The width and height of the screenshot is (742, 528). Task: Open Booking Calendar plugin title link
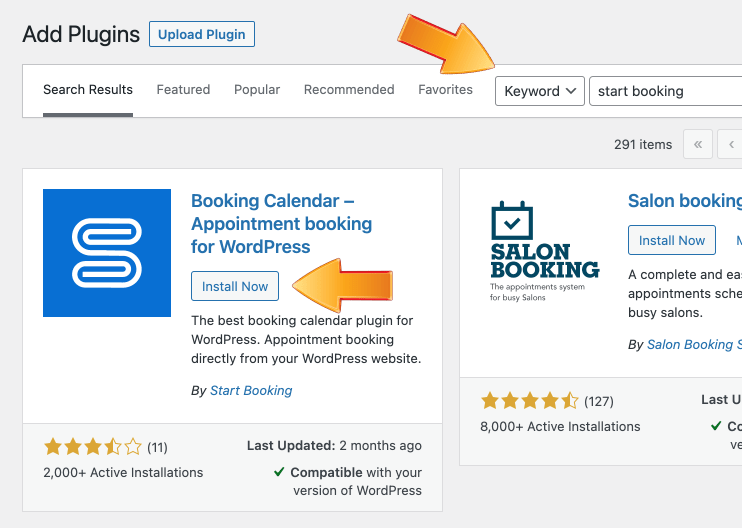[x=282, y=224]
